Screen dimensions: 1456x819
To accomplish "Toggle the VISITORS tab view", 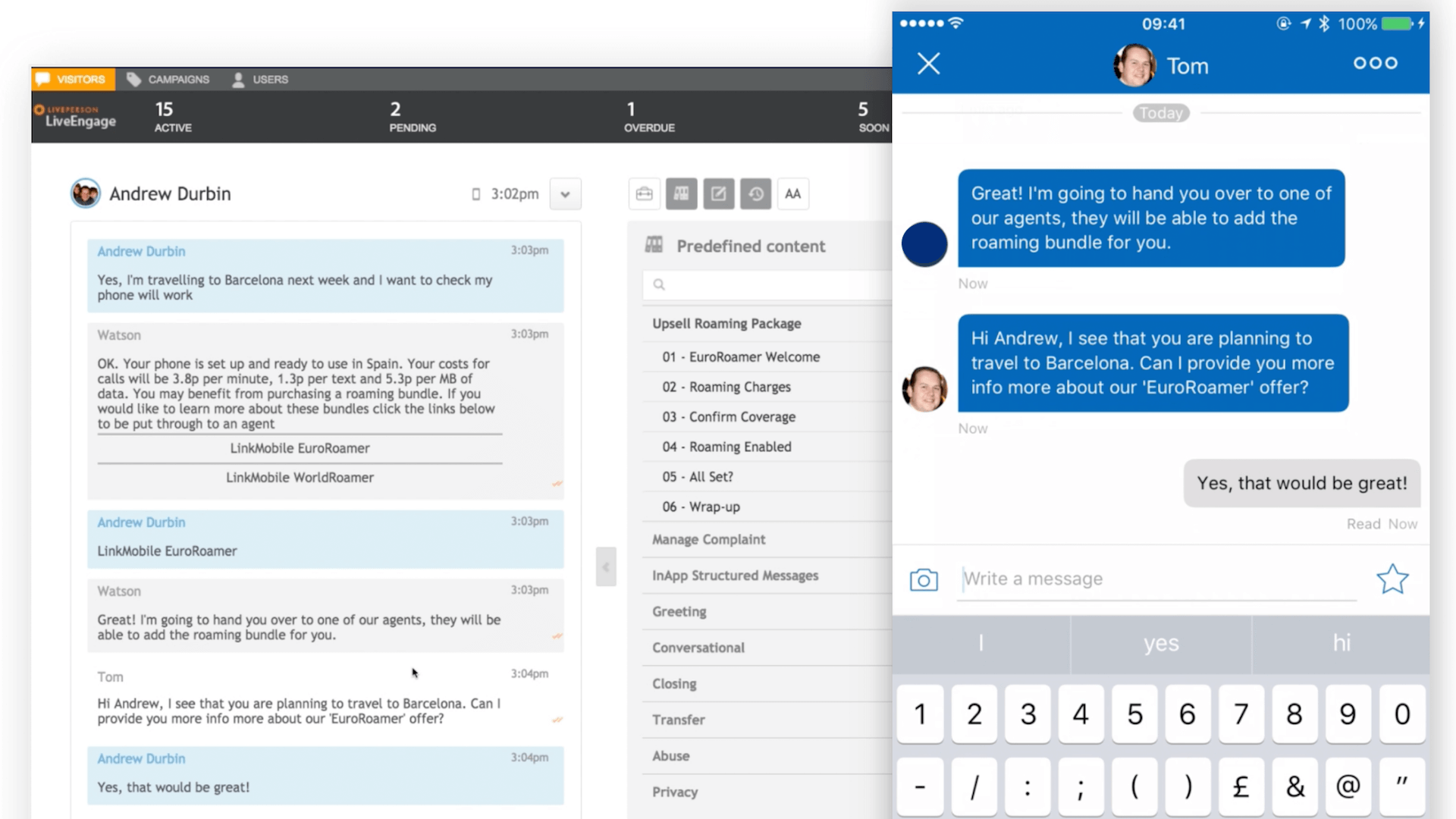I will click(x=74, y=79).
